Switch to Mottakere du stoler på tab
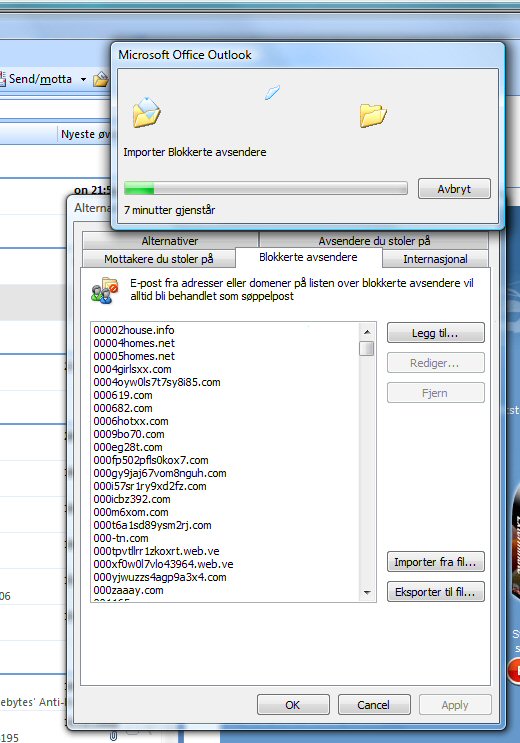The image size is (520, 743). click(x=159, y=259)
